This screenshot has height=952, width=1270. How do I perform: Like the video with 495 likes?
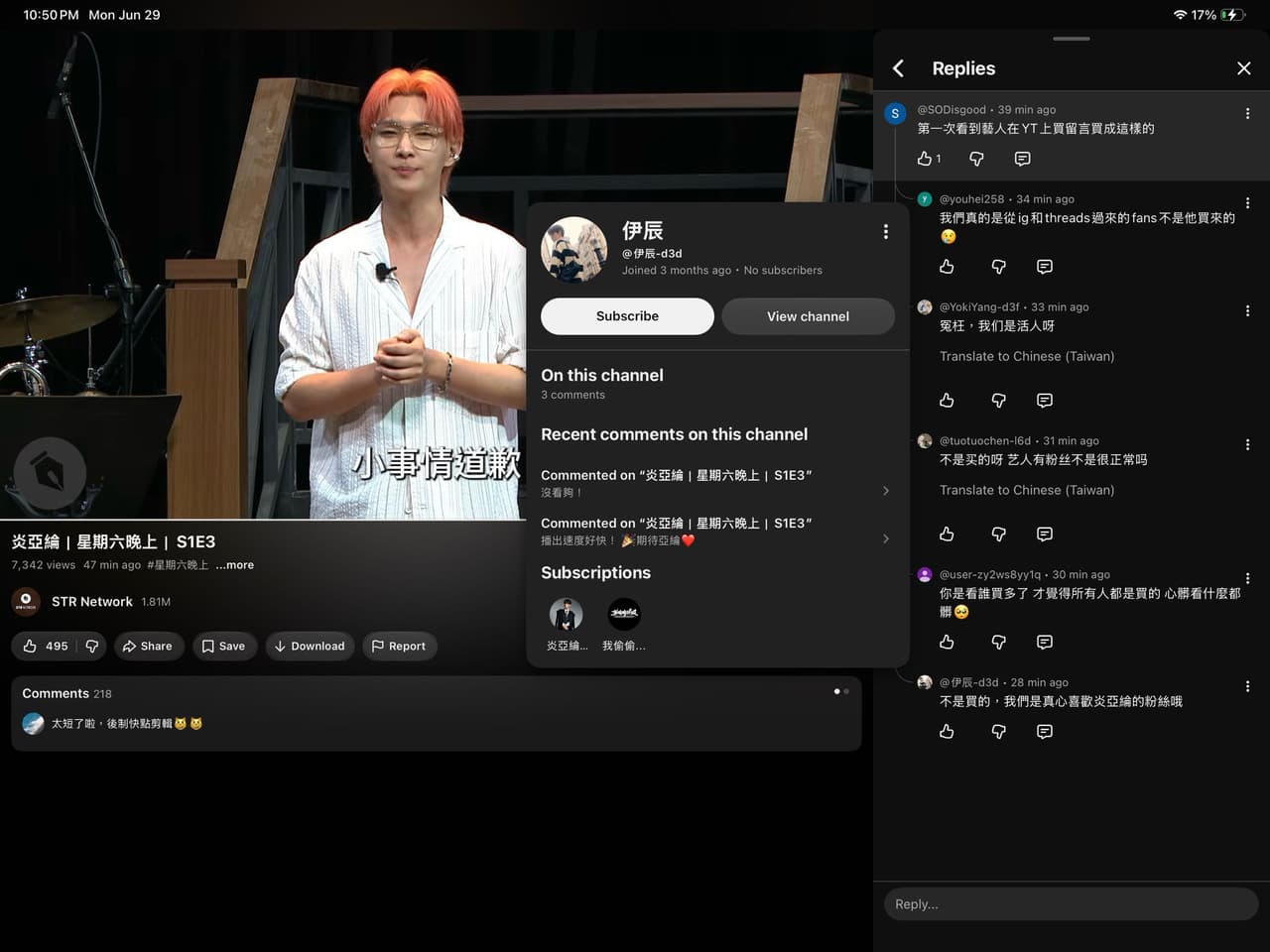(46, 647)
